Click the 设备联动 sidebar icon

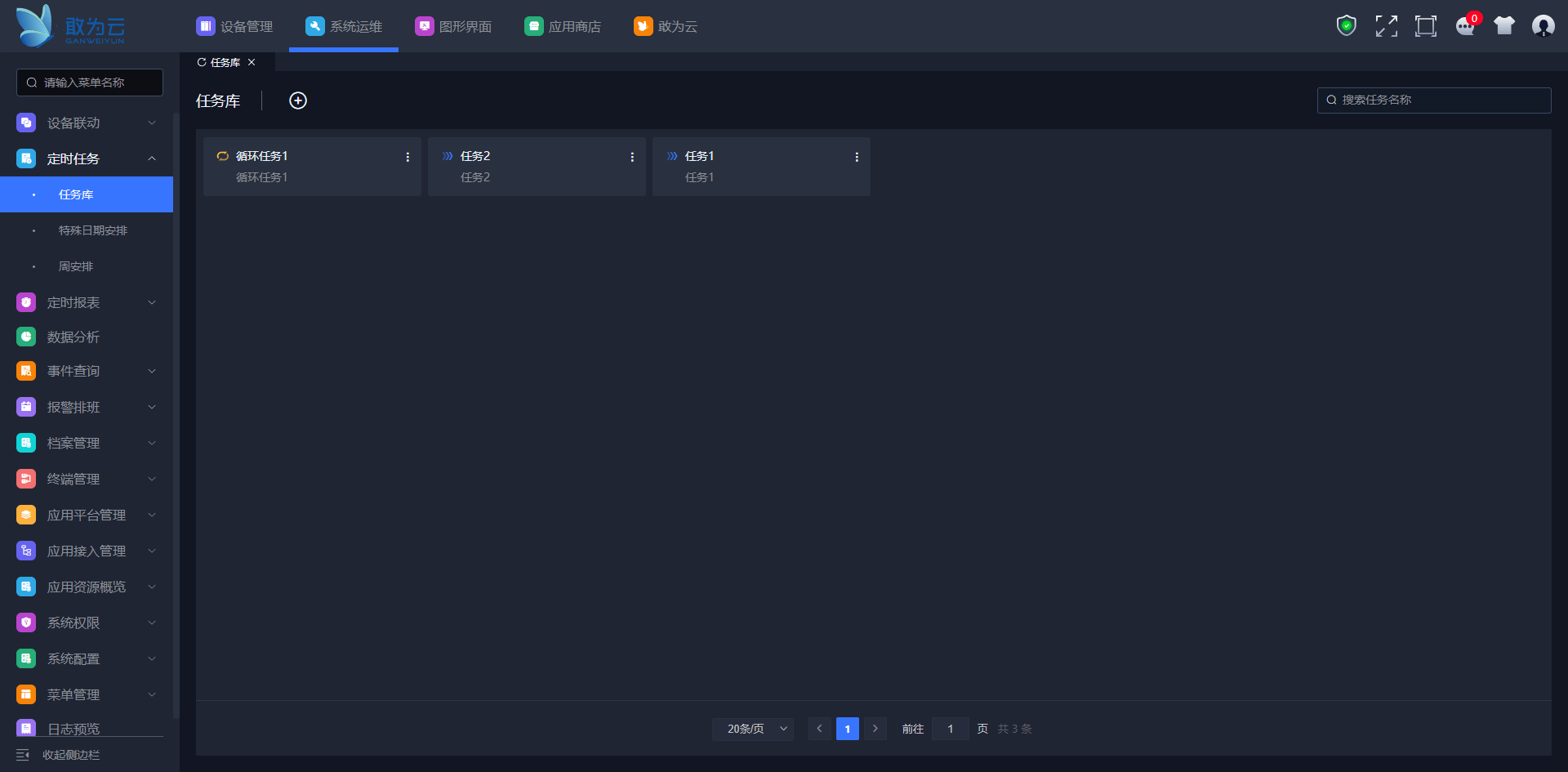coord(26,123)
